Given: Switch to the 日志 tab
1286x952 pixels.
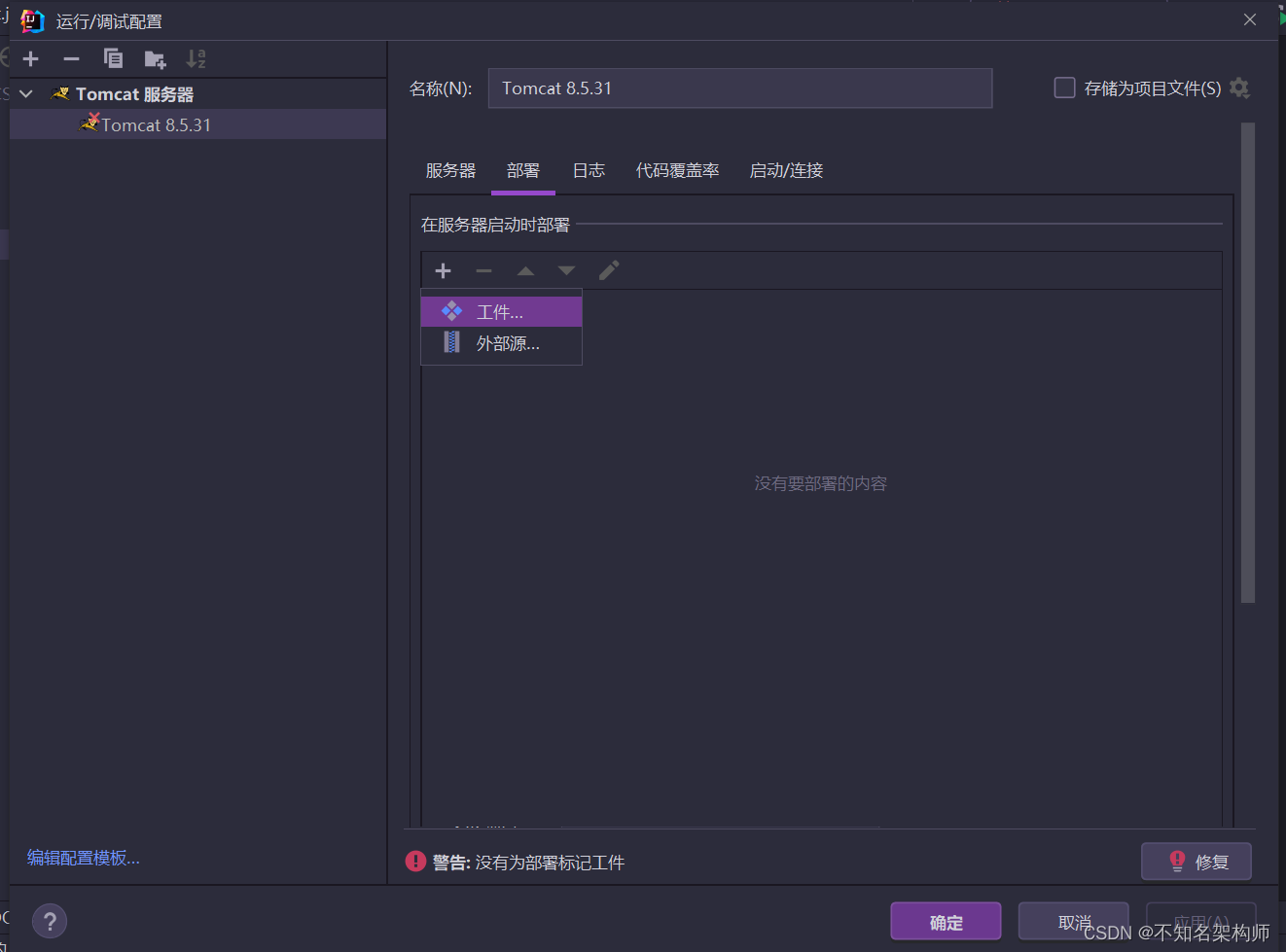Looking at the screenshot, I should tap(588, 170).
